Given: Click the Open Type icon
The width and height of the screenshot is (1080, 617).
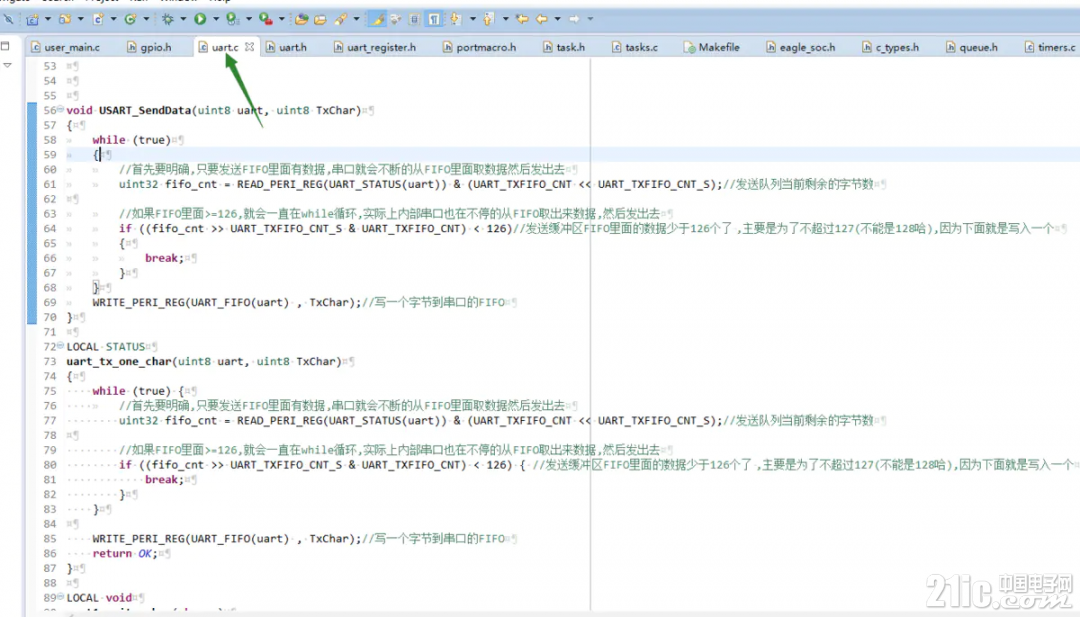Looking at the screenshot, I should click(301, 19).
